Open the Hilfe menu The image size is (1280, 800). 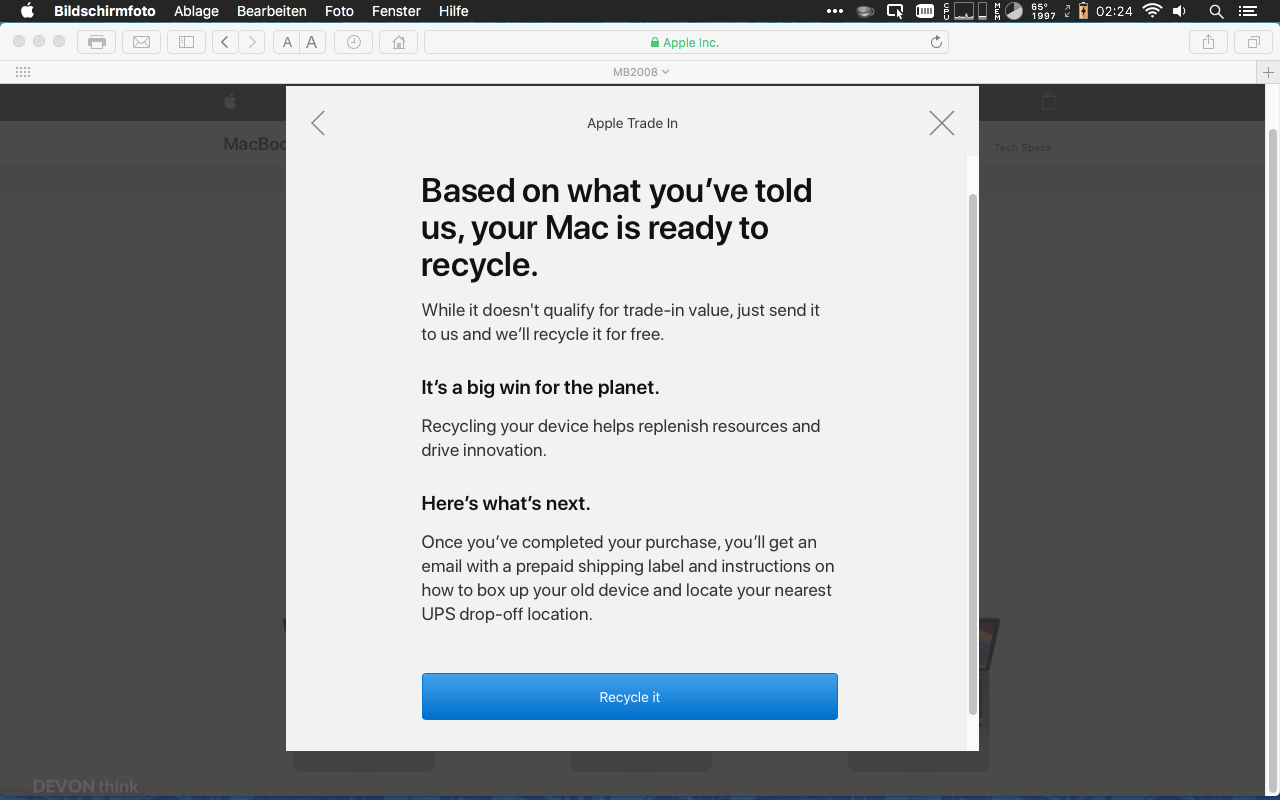454,11
